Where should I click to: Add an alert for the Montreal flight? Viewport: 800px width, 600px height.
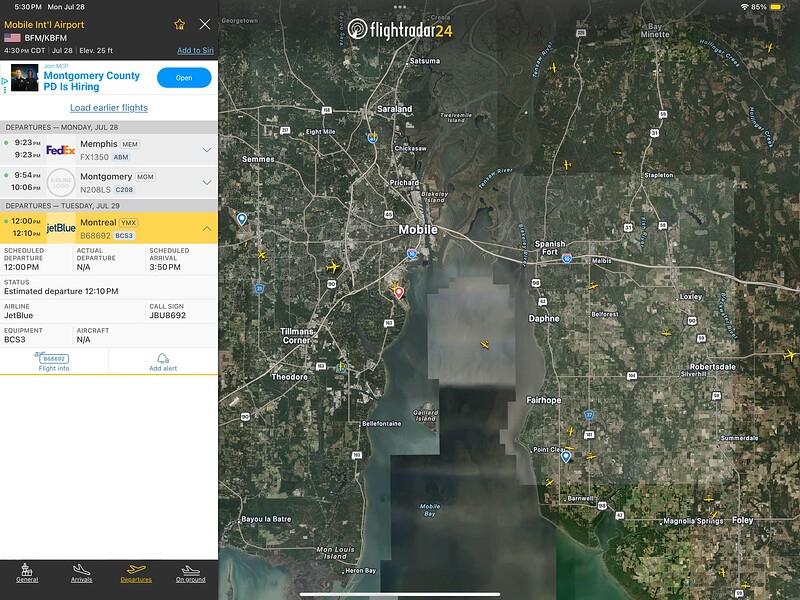163,361
